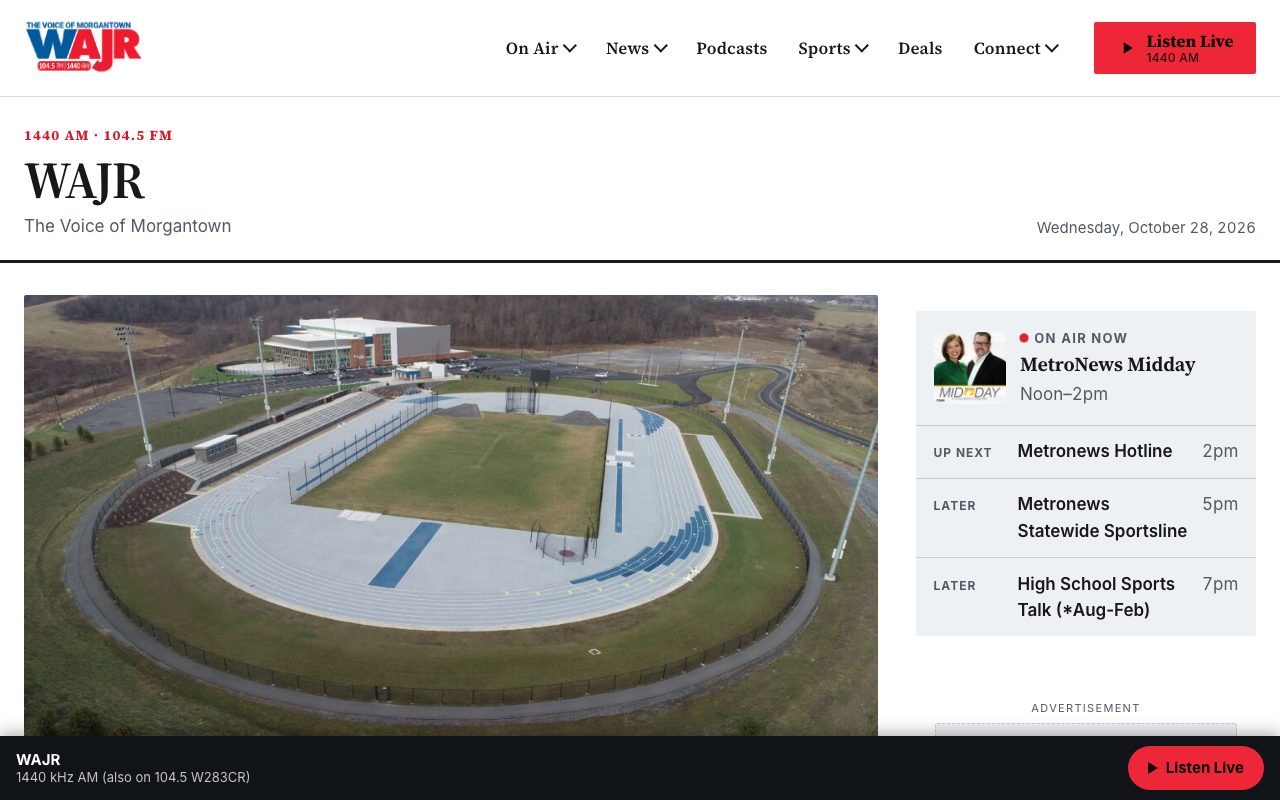Click the '1440 AM · 104.5 FM' text
Viewport: 1280px width, 800px height.
[98, 136]
